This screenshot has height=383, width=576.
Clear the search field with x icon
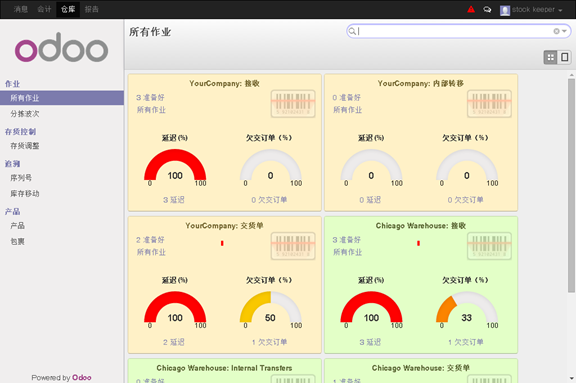click(x=556, y=31)
